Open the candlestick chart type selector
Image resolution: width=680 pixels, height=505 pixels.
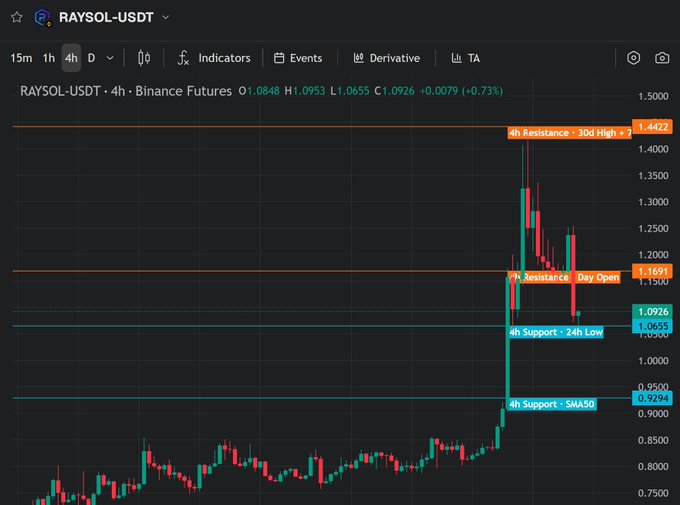[144, 58]
